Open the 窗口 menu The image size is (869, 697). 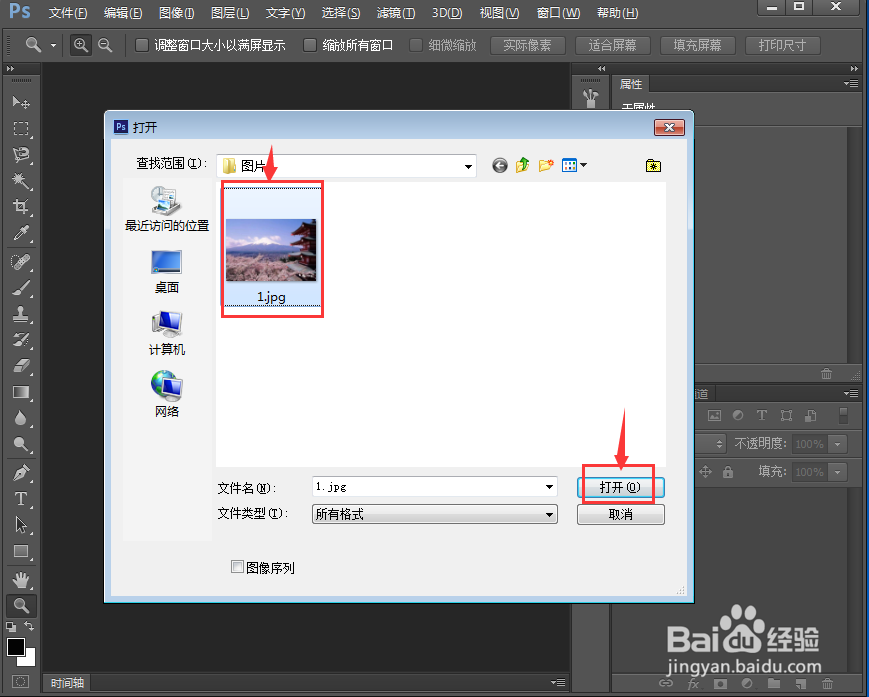558,13
